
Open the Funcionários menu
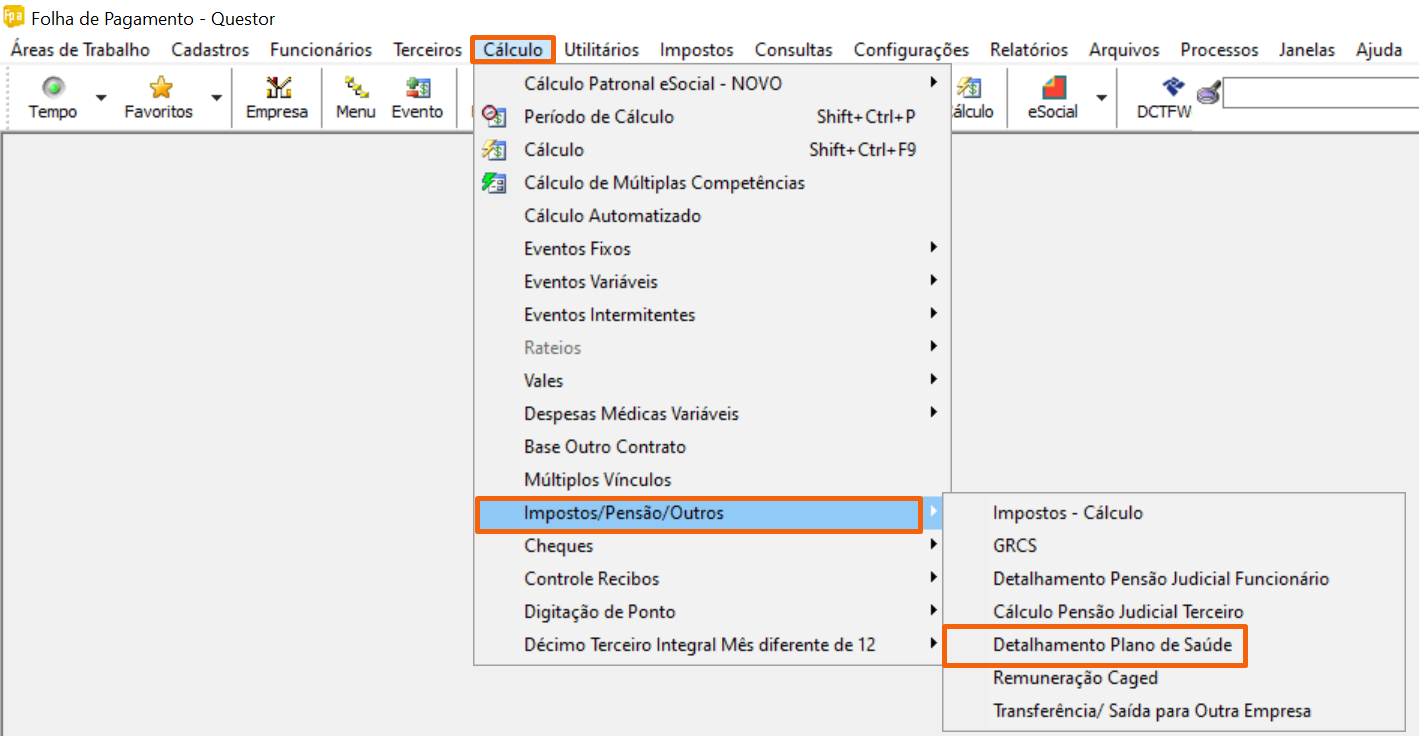(x=321, y=49)
